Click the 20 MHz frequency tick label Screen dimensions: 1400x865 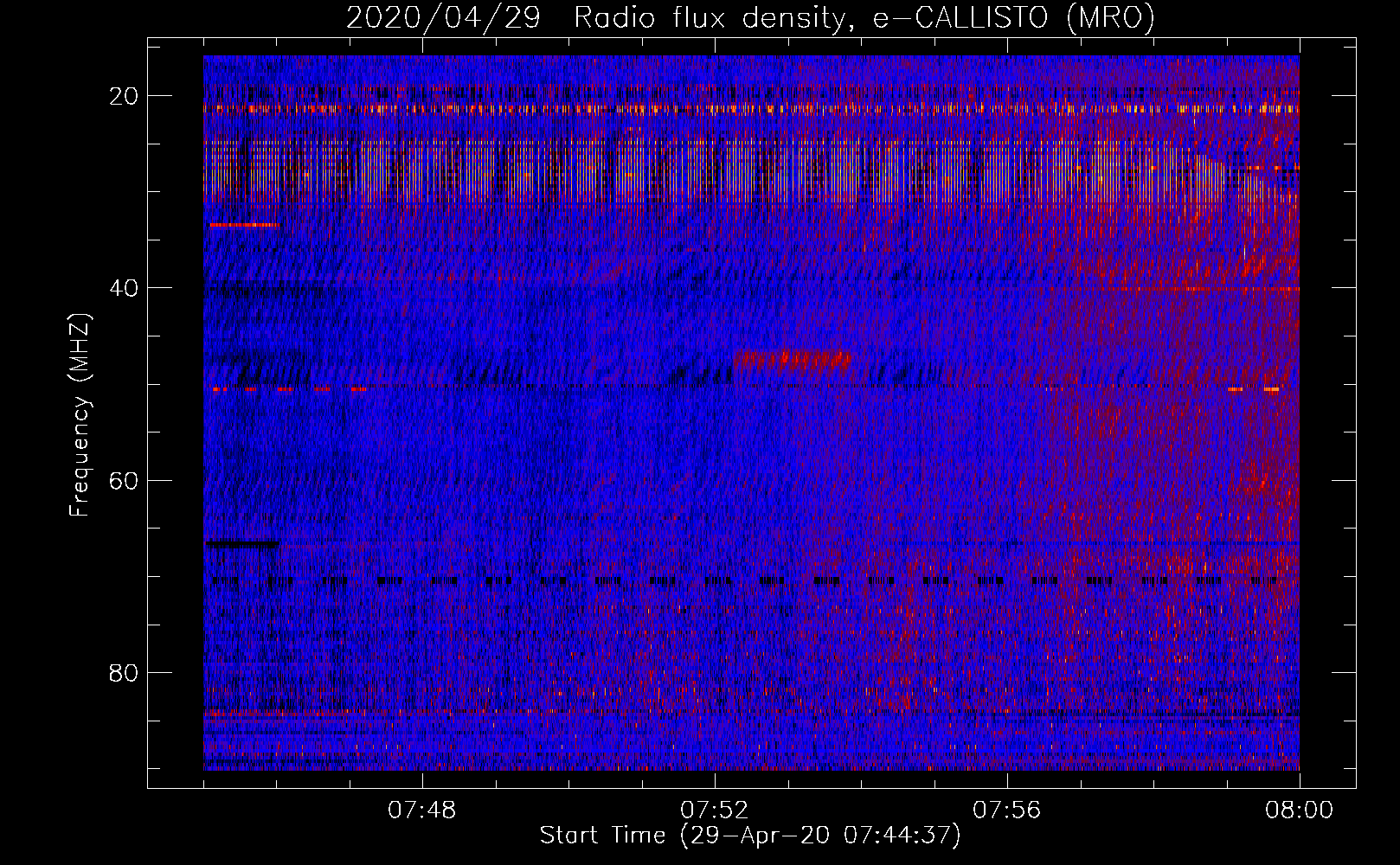click(125, 95)
